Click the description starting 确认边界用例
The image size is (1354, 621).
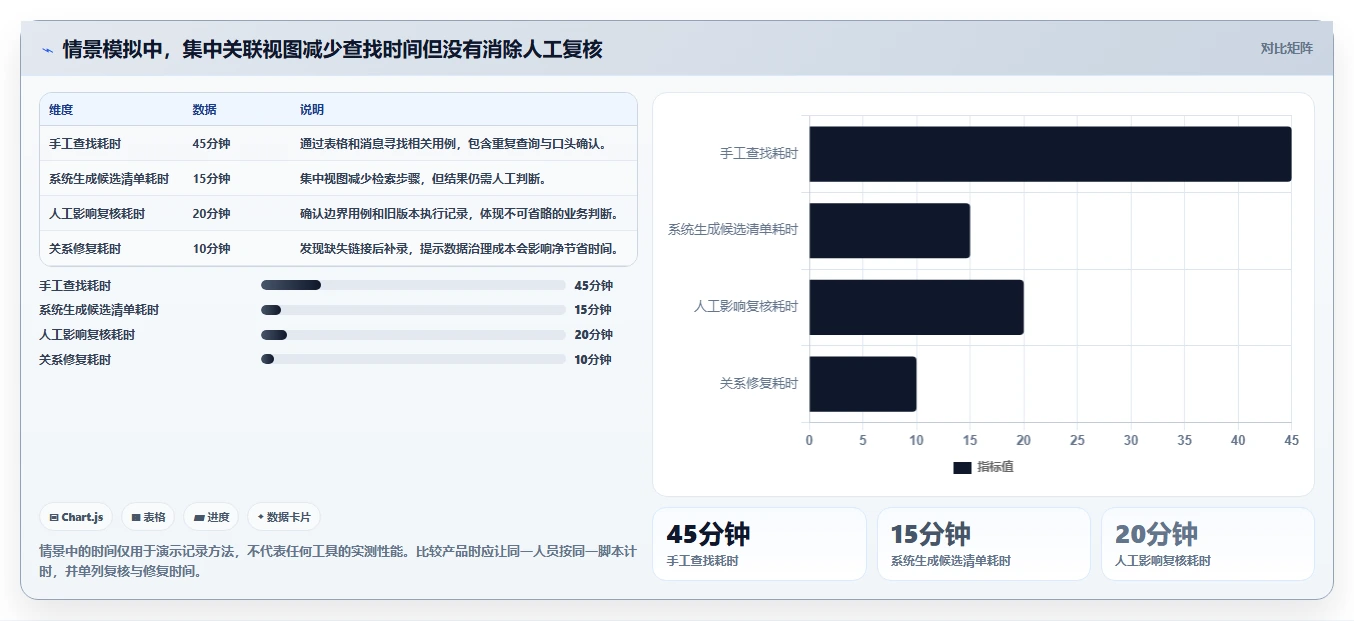click(x=459, y=214)
